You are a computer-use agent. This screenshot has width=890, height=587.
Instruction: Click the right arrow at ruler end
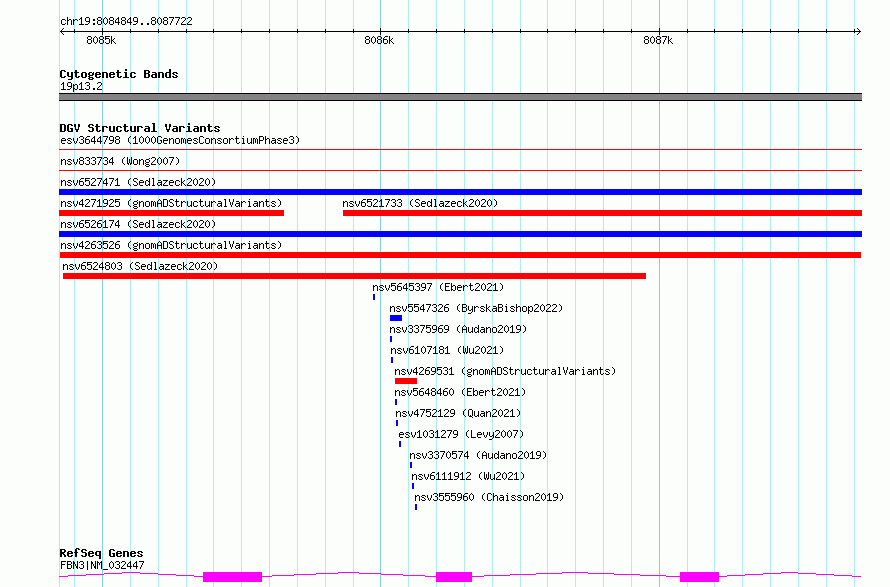(859, 32)
